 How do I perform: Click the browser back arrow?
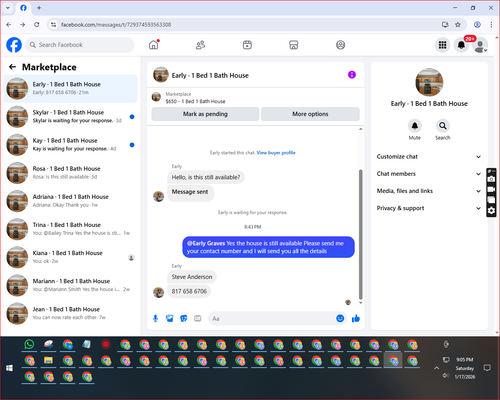pyautogui.click(x=9, y=25)
